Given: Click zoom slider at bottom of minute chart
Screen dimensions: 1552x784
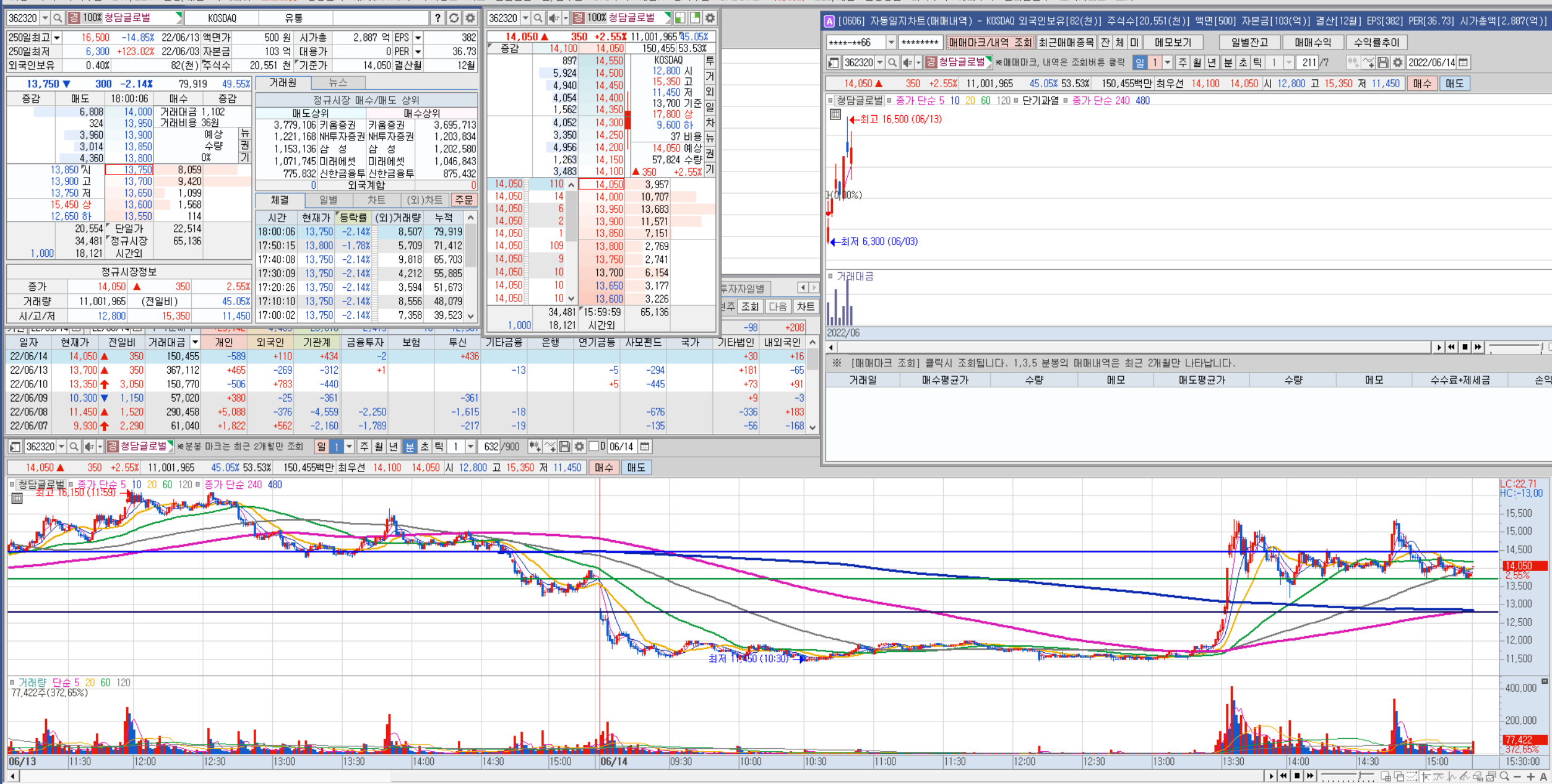Looking at the screenshot, I should click(1347, 776).
